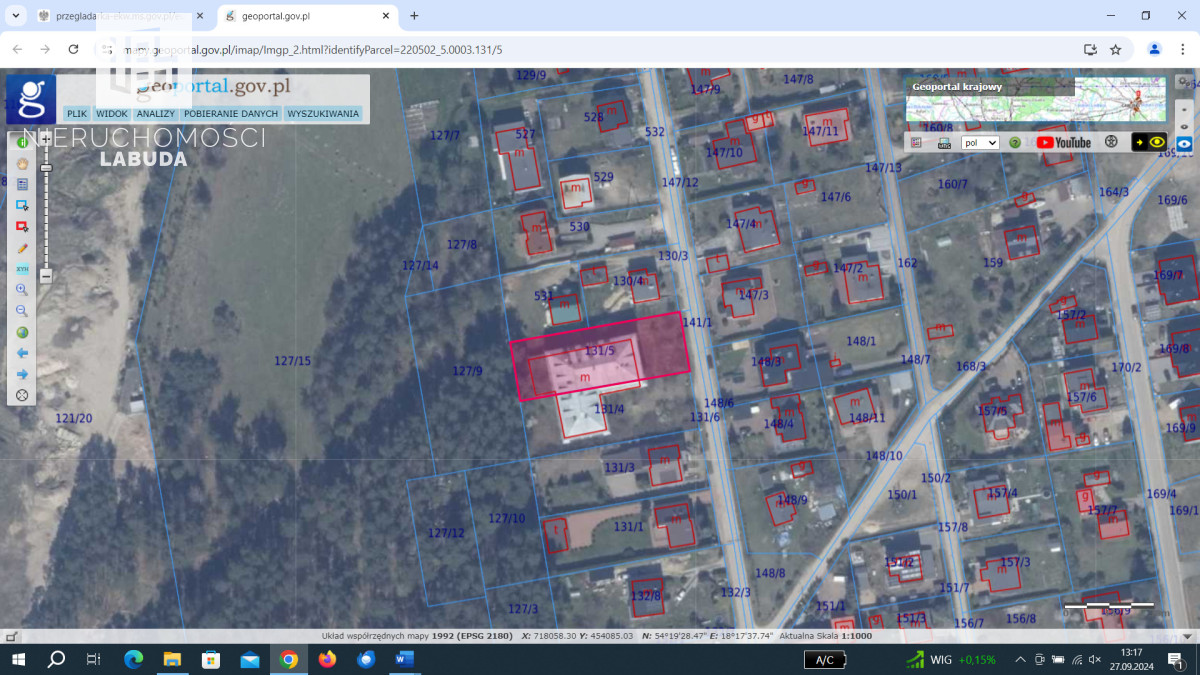
Task: Switch to the geoportal.gov.pl browser tab
Action: (307, 16)
